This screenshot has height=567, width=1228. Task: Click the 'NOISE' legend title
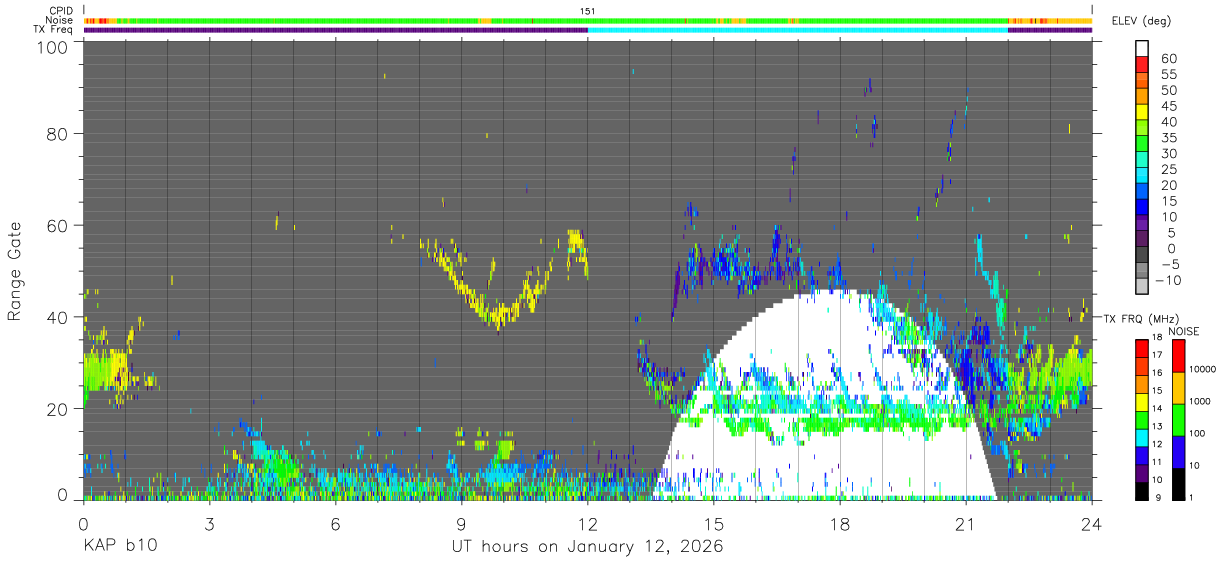(1183, 331)
